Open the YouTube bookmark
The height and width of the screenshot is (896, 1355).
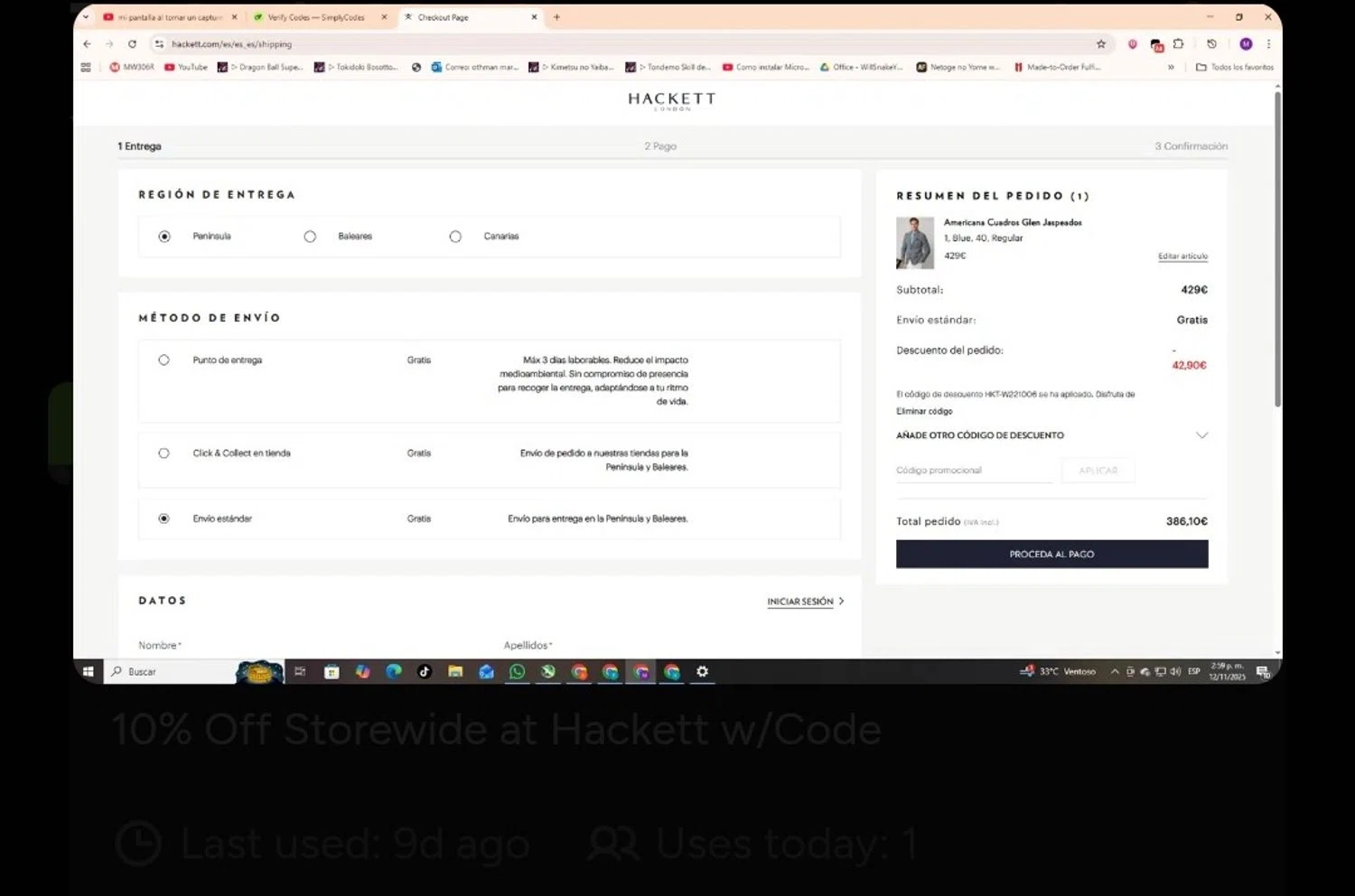point(186,67)
